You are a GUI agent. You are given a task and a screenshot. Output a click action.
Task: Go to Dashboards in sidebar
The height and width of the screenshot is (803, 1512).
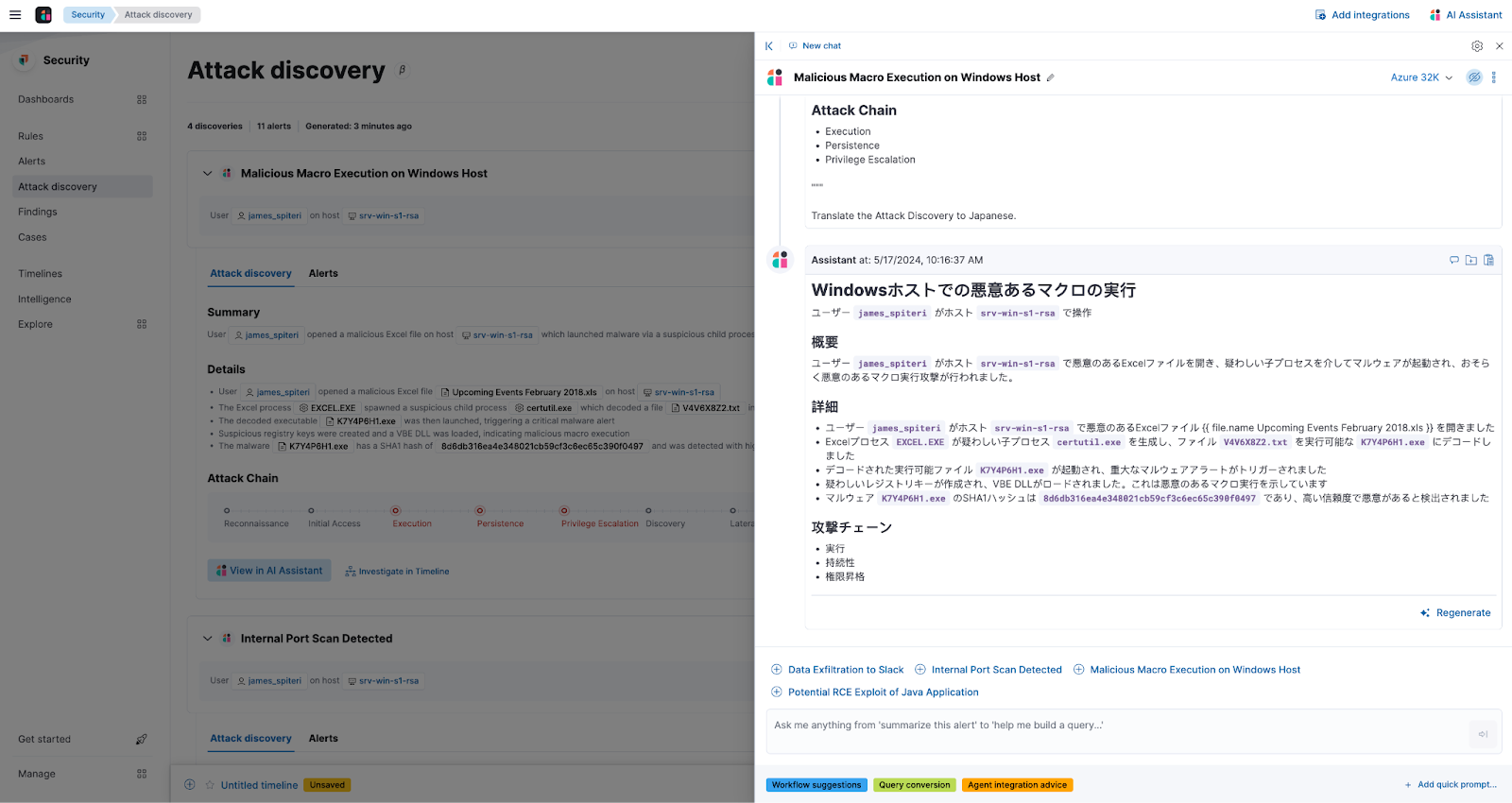click(45, 99)
